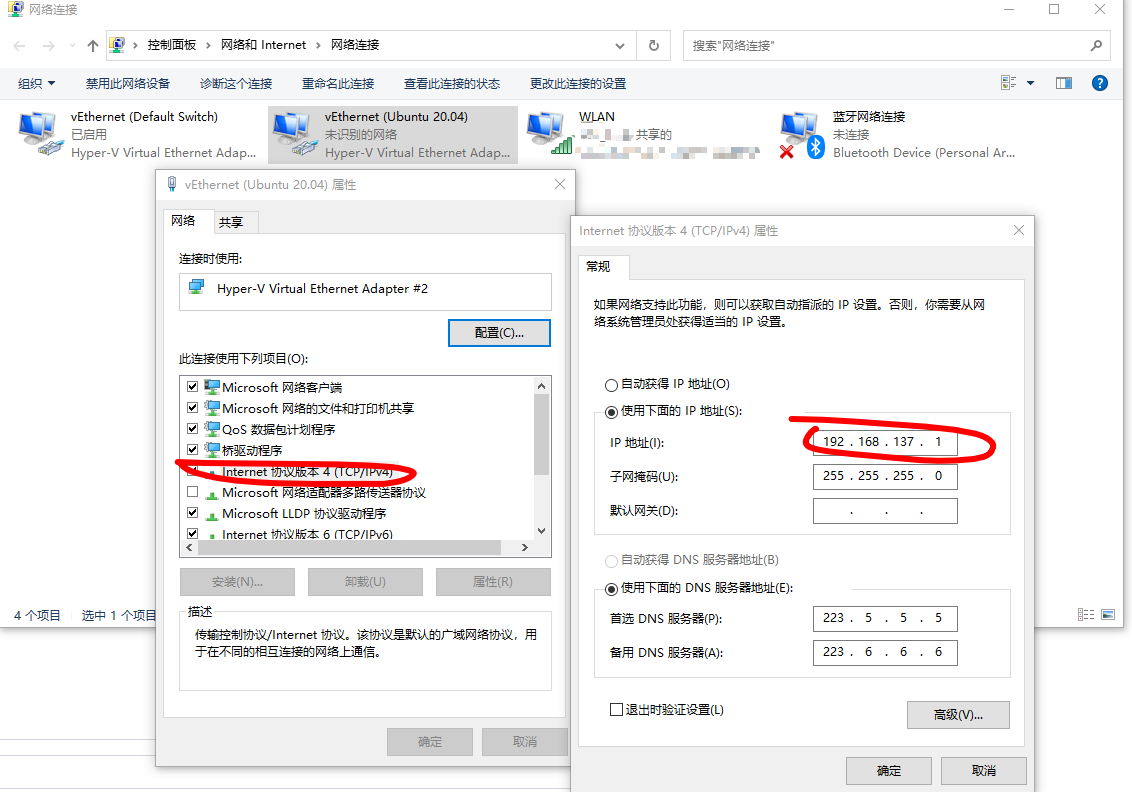Click the Configure (配置(C)...) adapter button
Viewport: 1132px width, 792px height.
(x=499, y=333)
